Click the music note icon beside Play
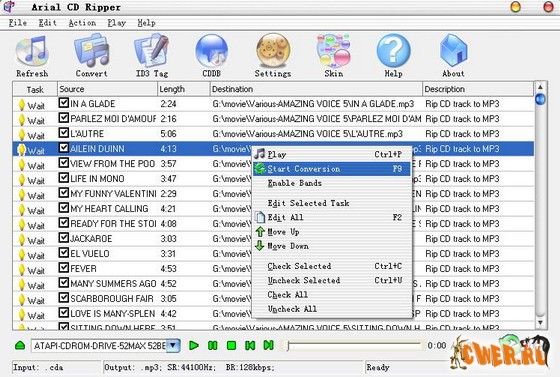The image size is (560, 377). [260, 154]
